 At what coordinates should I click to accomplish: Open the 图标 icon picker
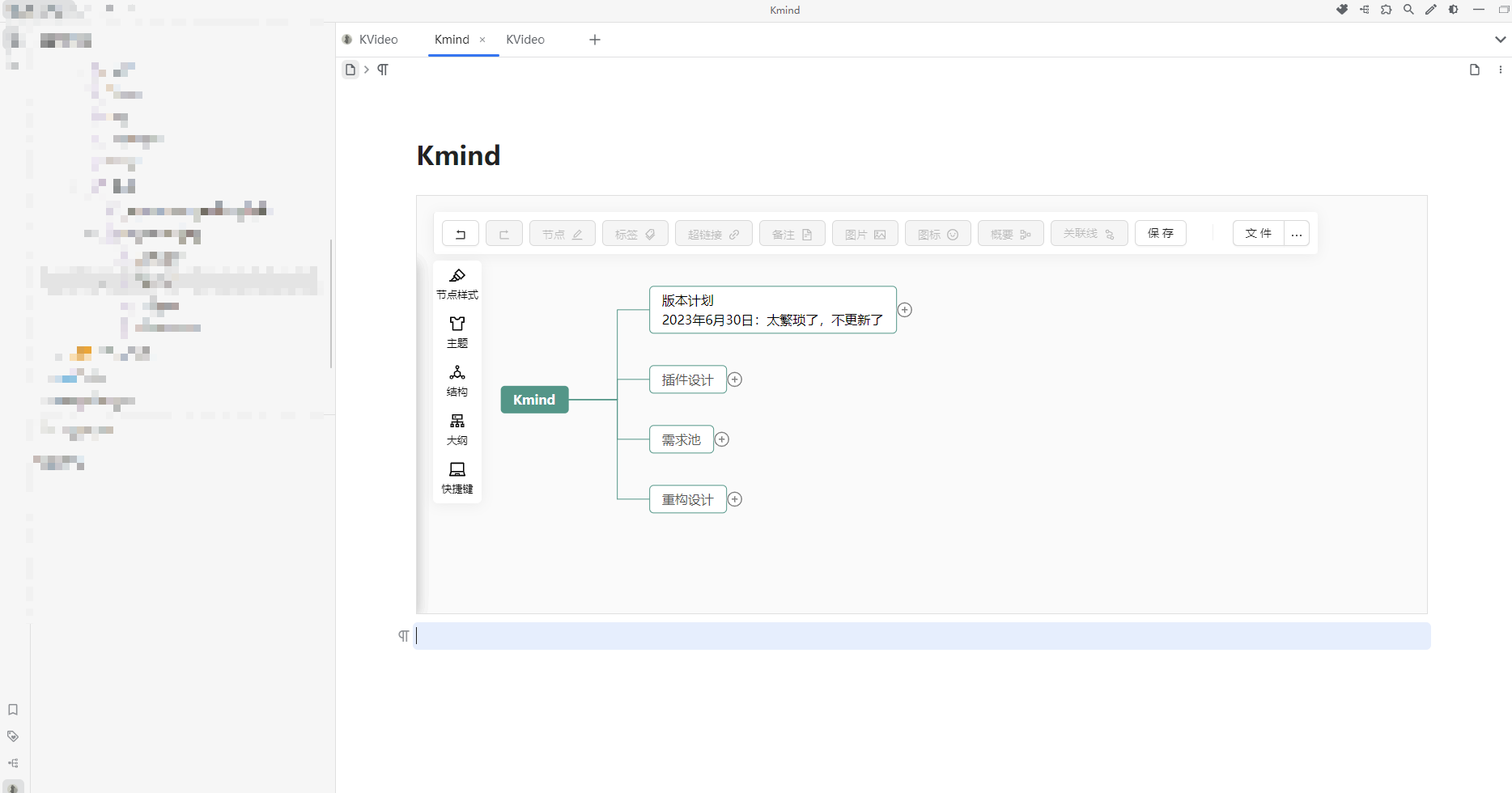pyautogui.click(x=938, y=234)
